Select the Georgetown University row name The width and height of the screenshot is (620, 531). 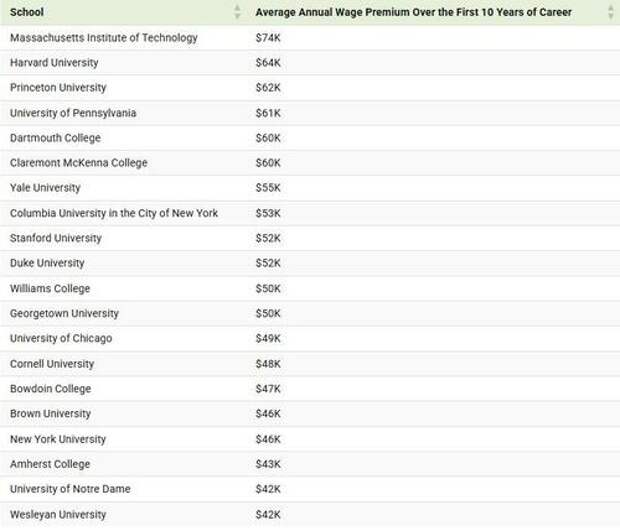(64, 313)
